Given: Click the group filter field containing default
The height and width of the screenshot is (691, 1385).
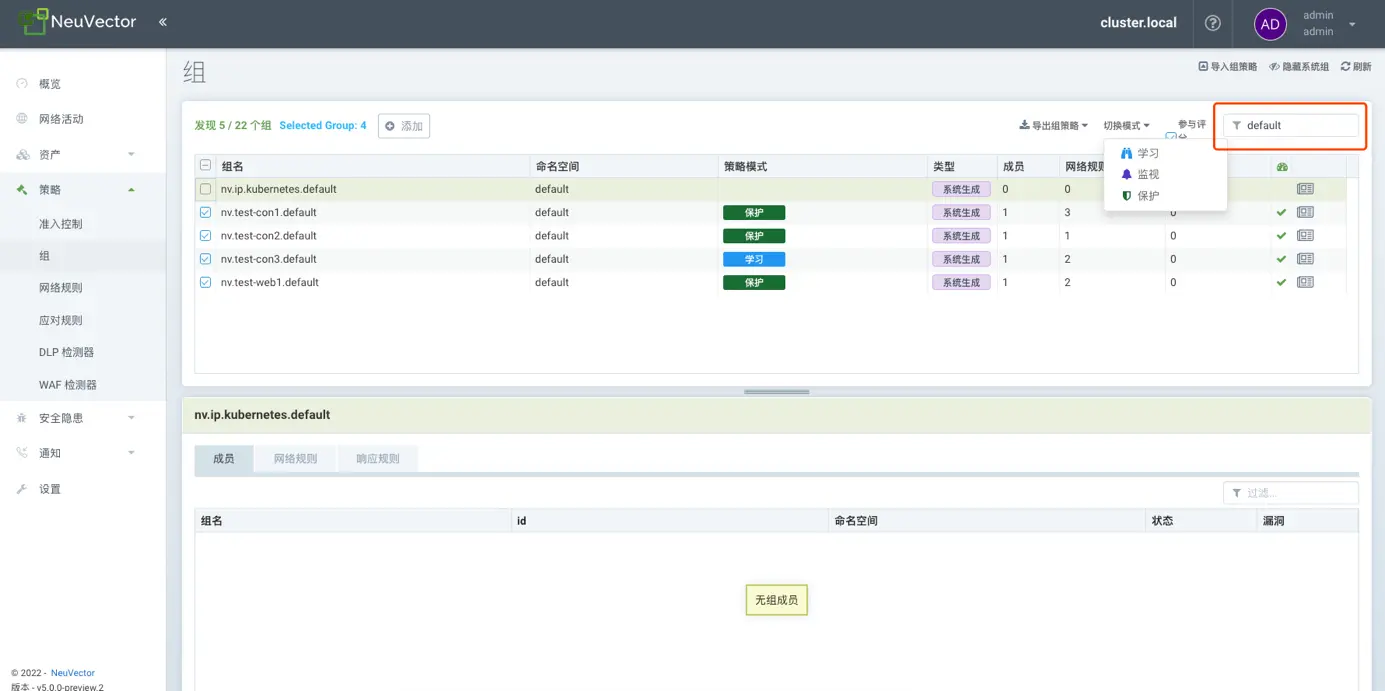Looking at the screenshot, I should tap(1297, 126).
